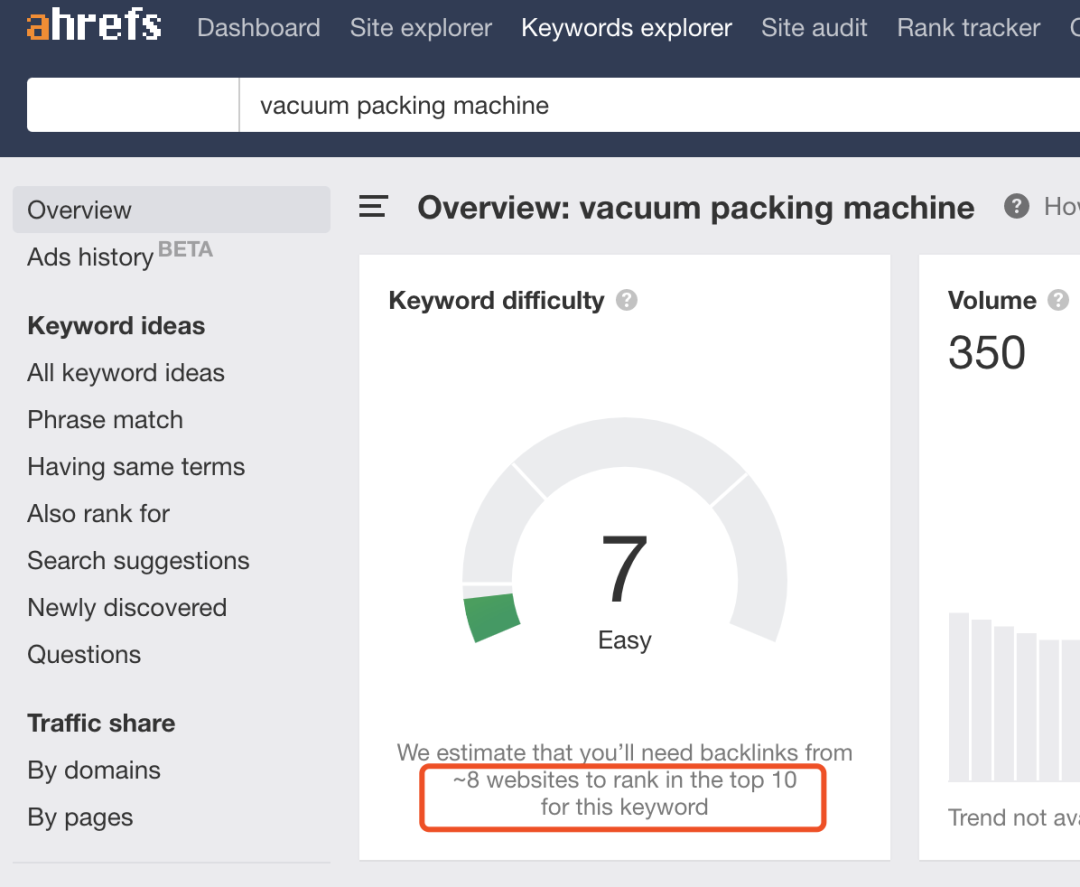Open All keyword ideas report
Image resolution: width=1080 pixels, height=887 pixels.
click(x=126, y=373)
